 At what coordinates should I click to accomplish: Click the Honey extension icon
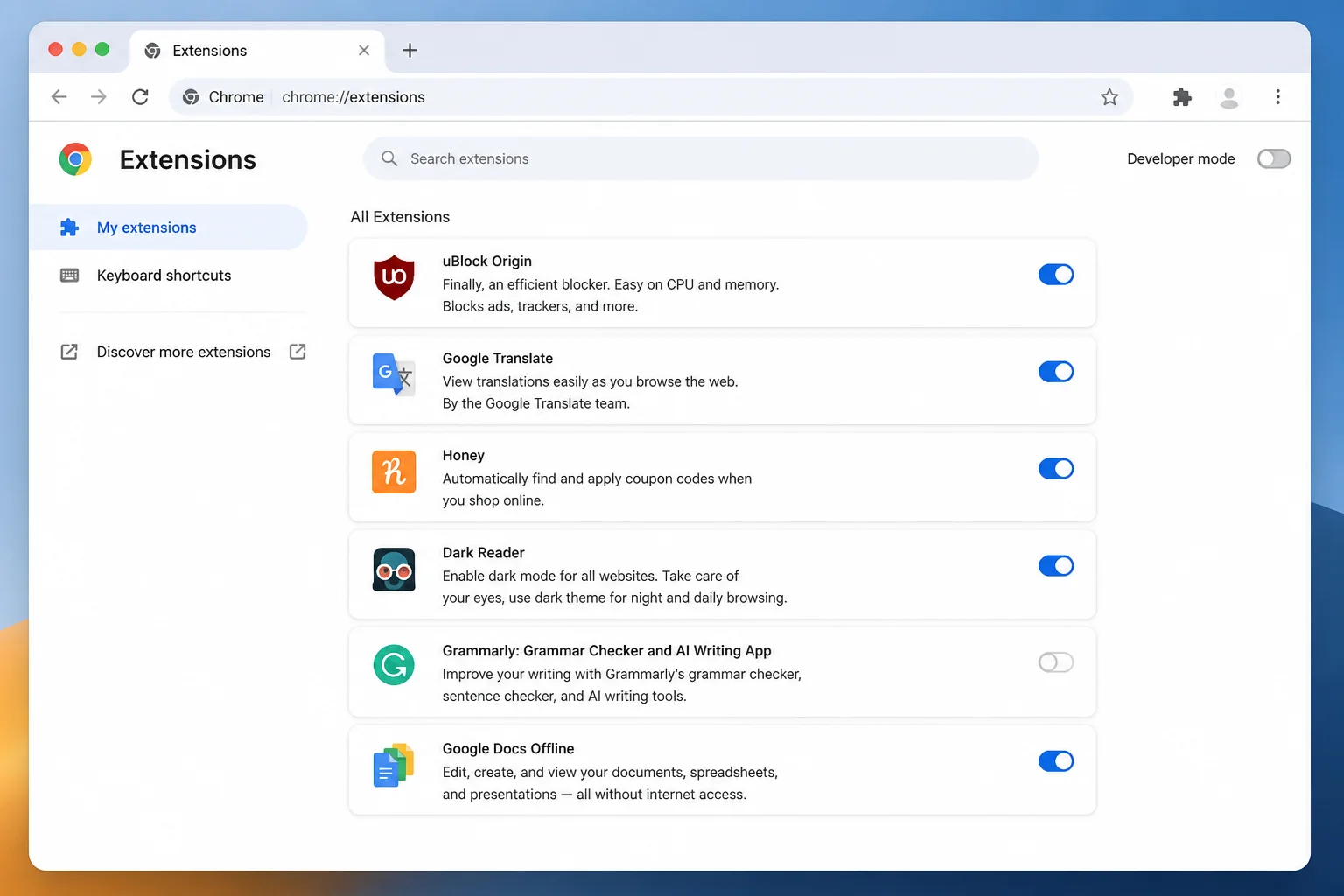[x=394, y=472]
